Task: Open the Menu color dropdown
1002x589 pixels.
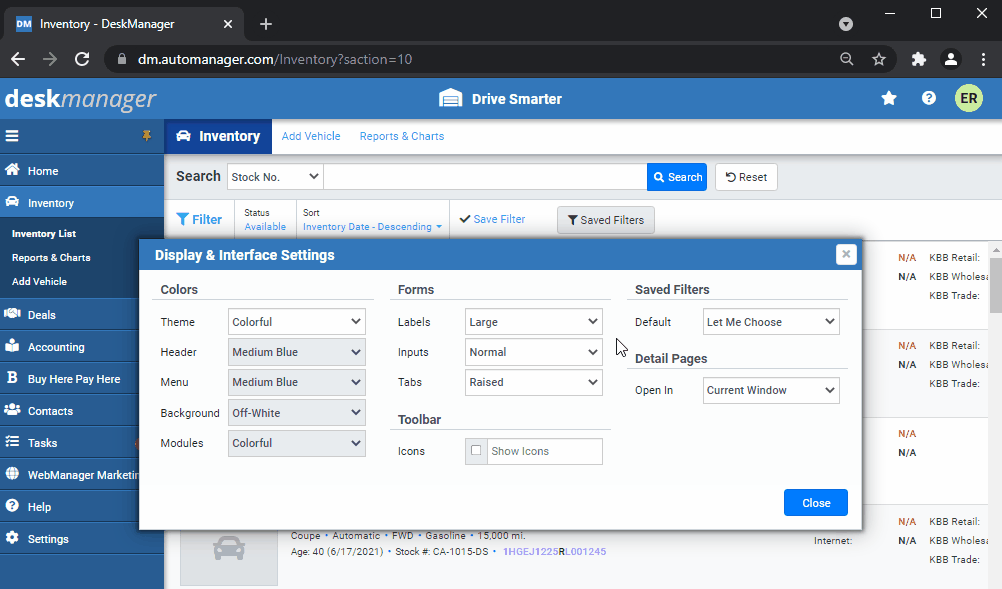Action: tap(297, 382)
